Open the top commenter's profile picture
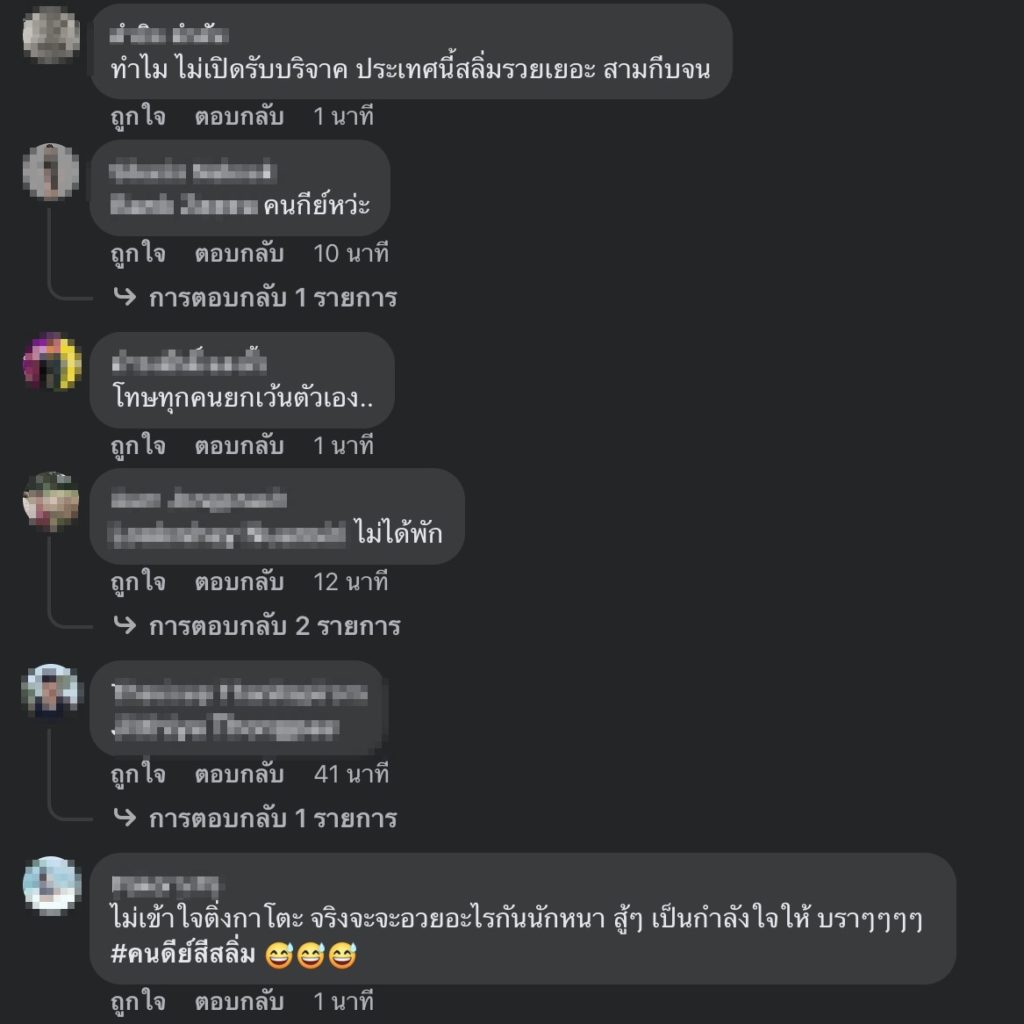The width and height of the screenshot is (1024, 1024). point(51,35)
